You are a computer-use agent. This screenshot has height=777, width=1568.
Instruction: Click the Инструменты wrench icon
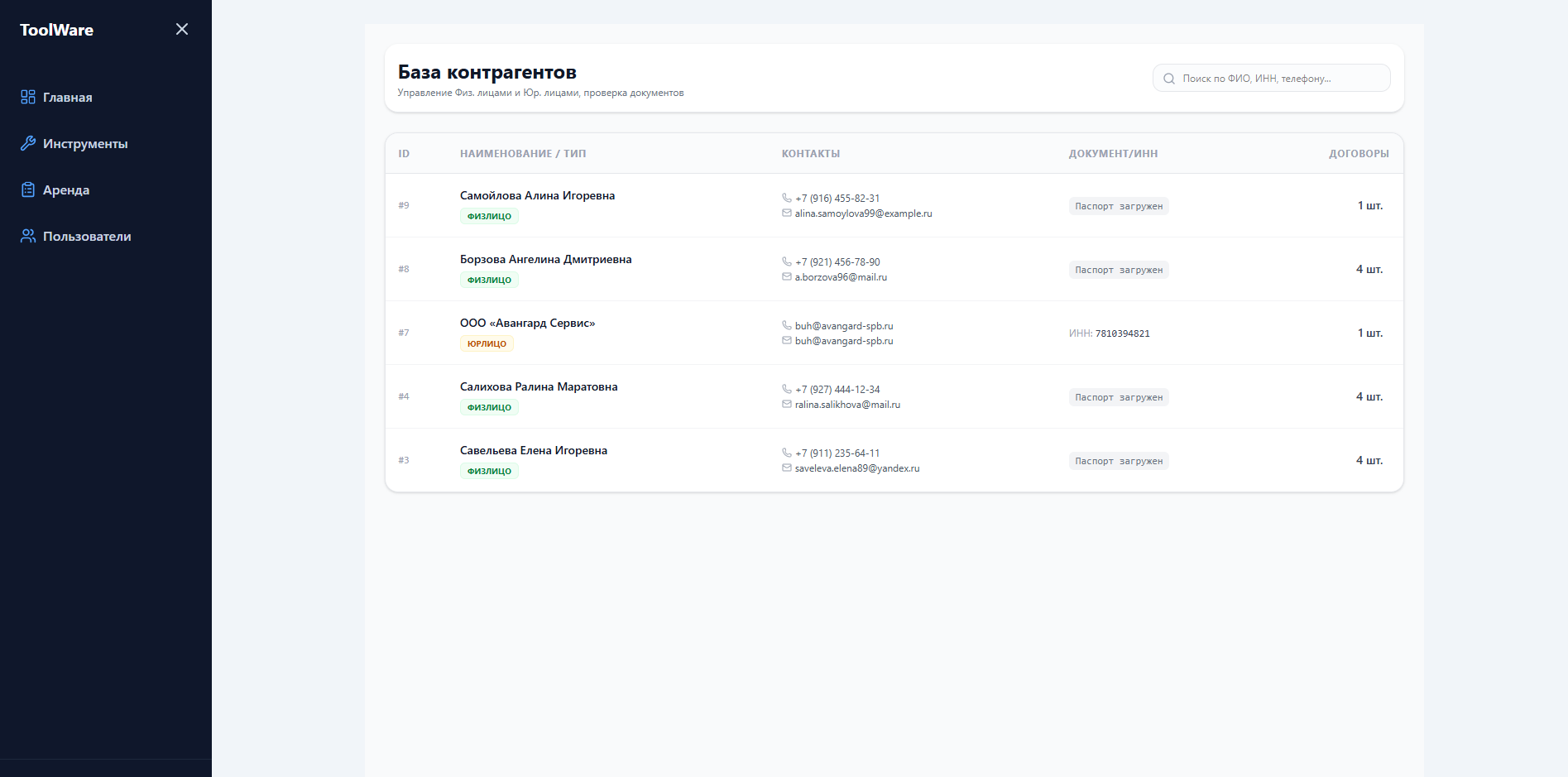(x=28, y=143)
